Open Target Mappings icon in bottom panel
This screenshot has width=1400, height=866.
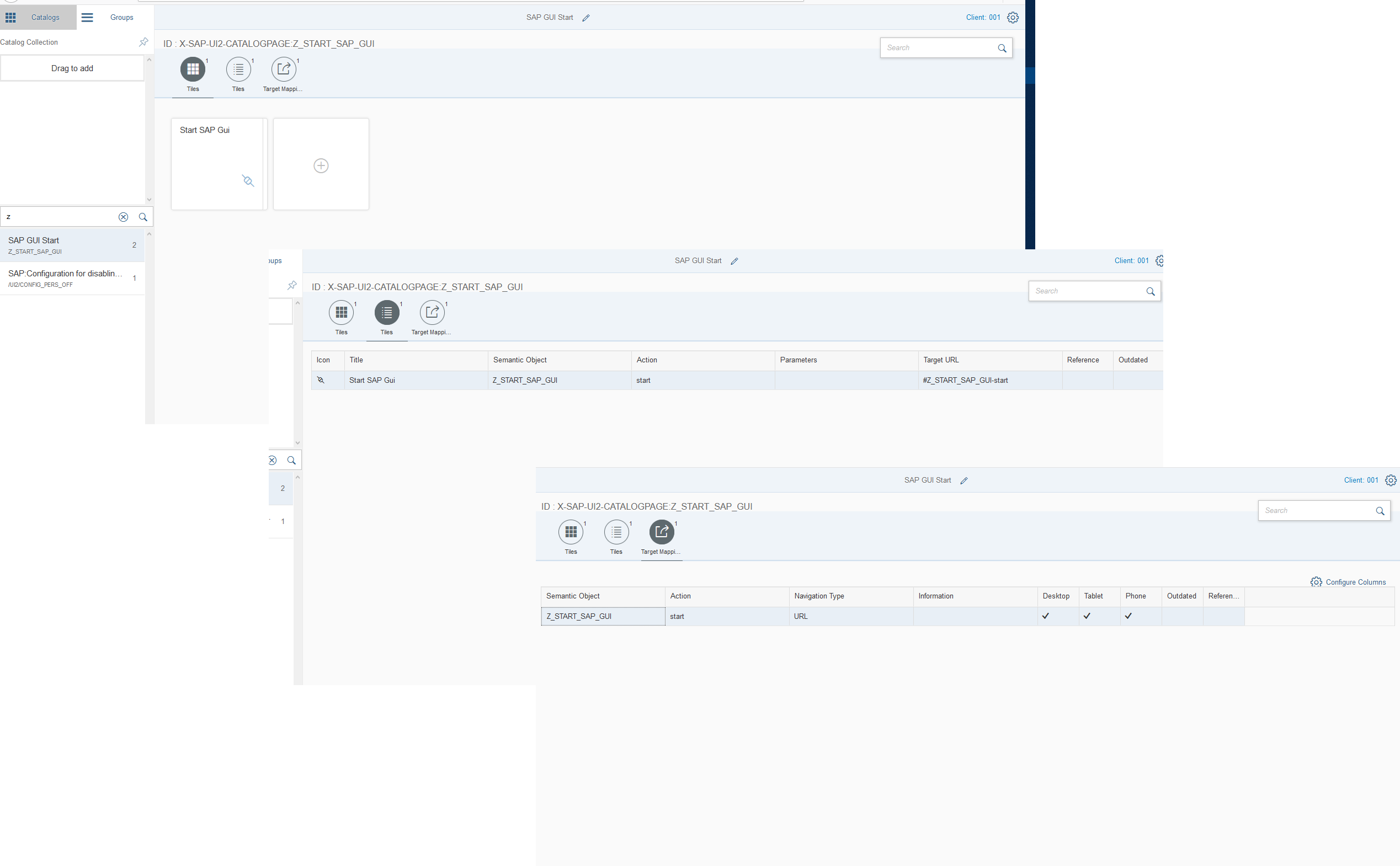pos(662,532)
